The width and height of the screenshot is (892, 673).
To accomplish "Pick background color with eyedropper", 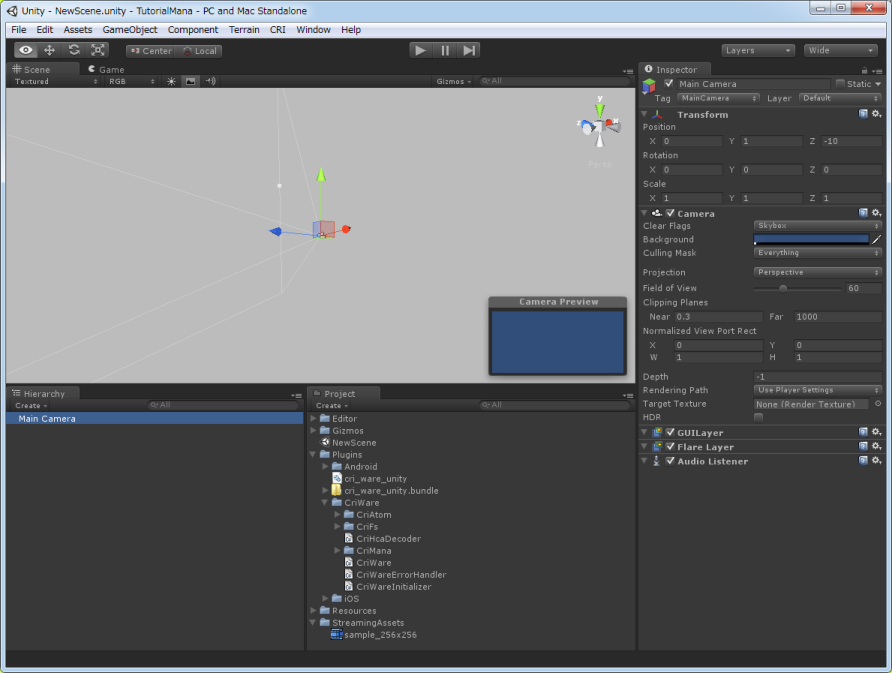I will [x=877, y=240].
